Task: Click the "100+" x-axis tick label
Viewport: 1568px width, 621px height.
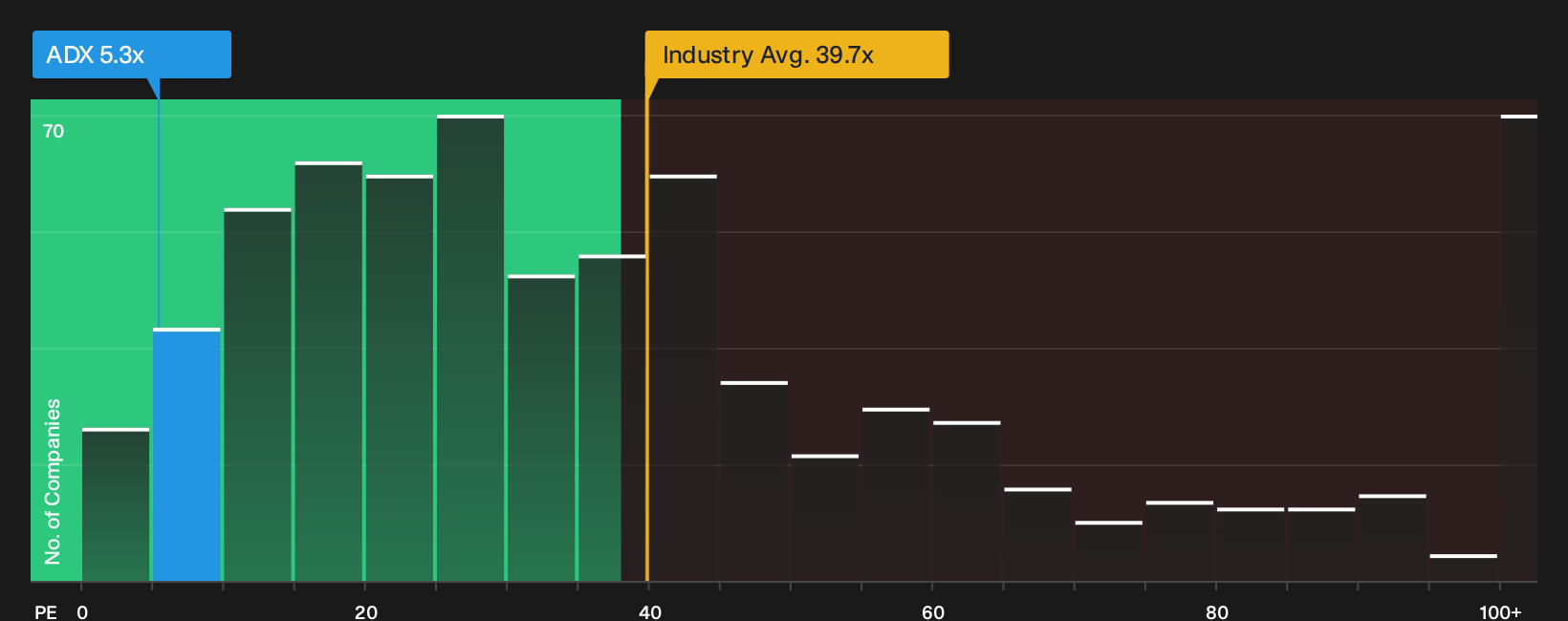Action: [1500, 612]
